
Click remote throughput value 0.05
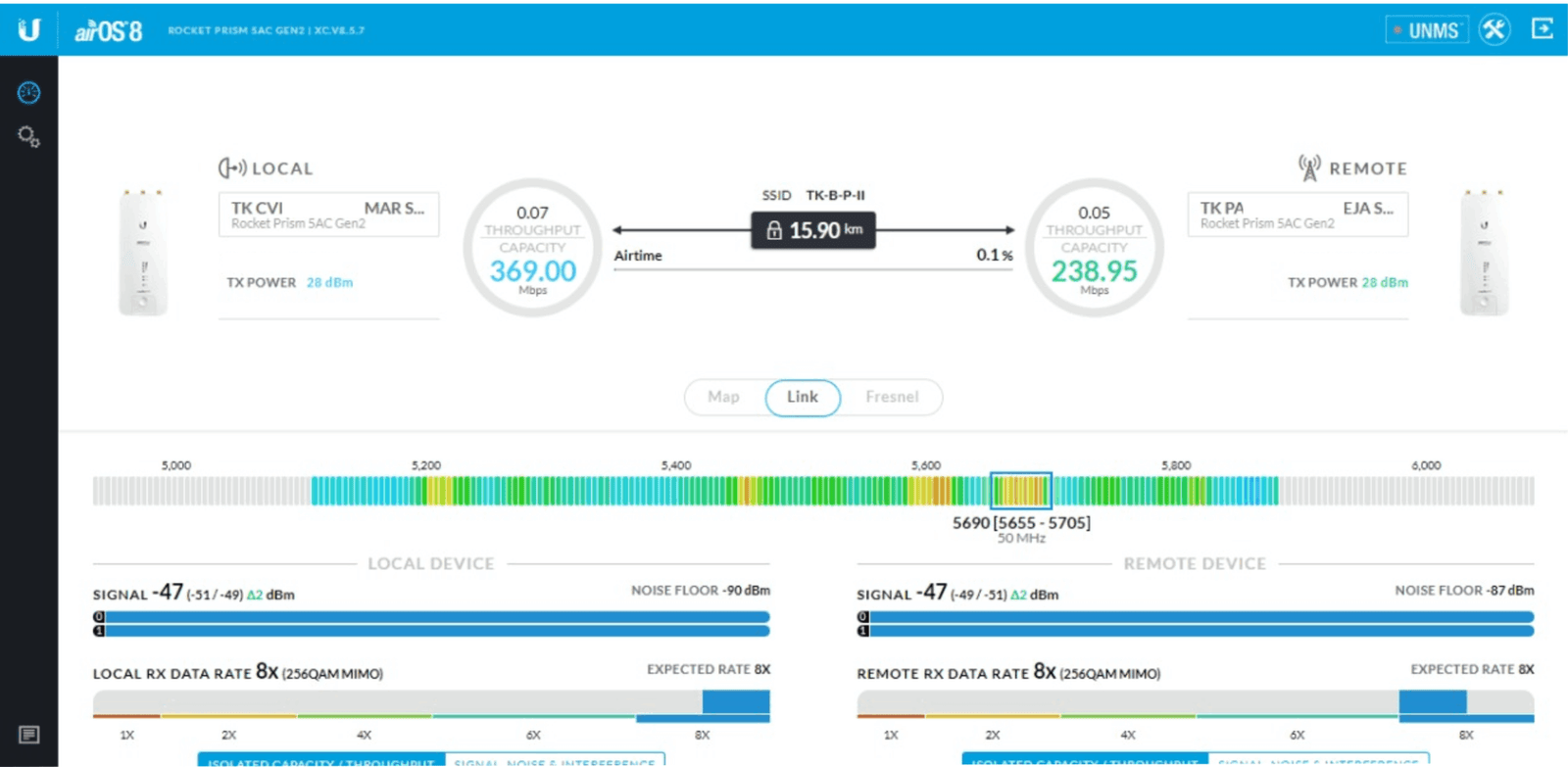(1094, 213)
